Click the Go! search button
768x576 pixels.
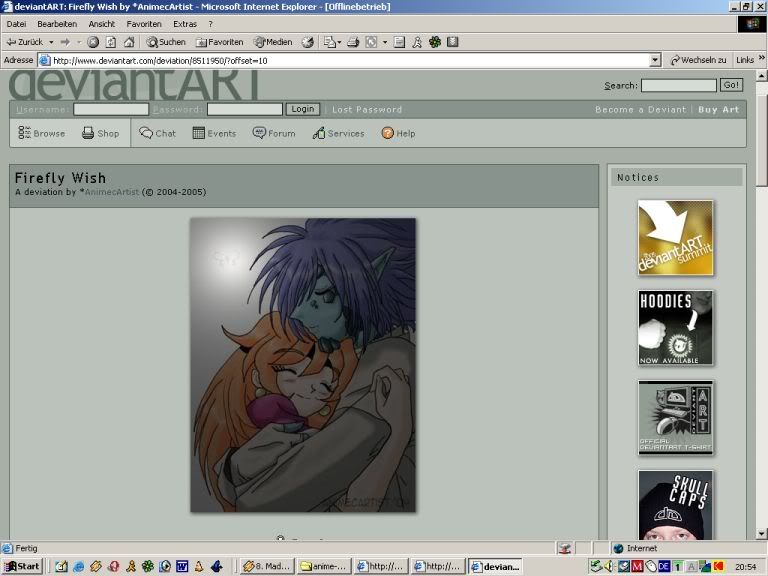731,85
